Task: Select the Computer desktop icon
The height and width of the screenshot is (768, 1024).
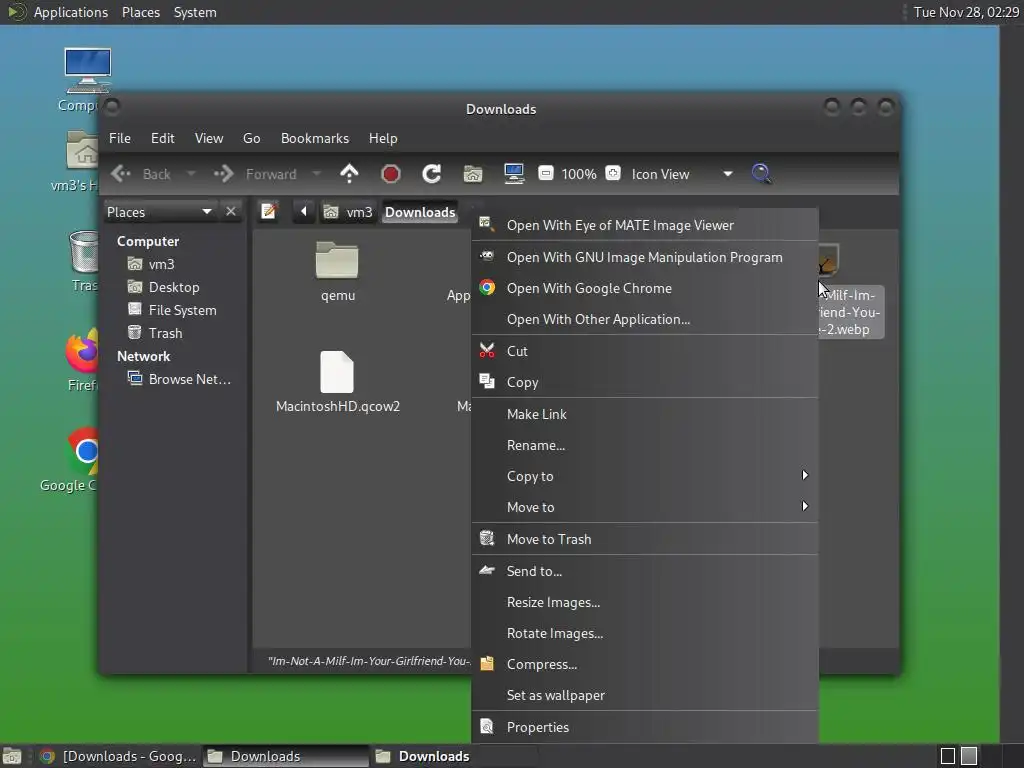Action: pos(88,71)
